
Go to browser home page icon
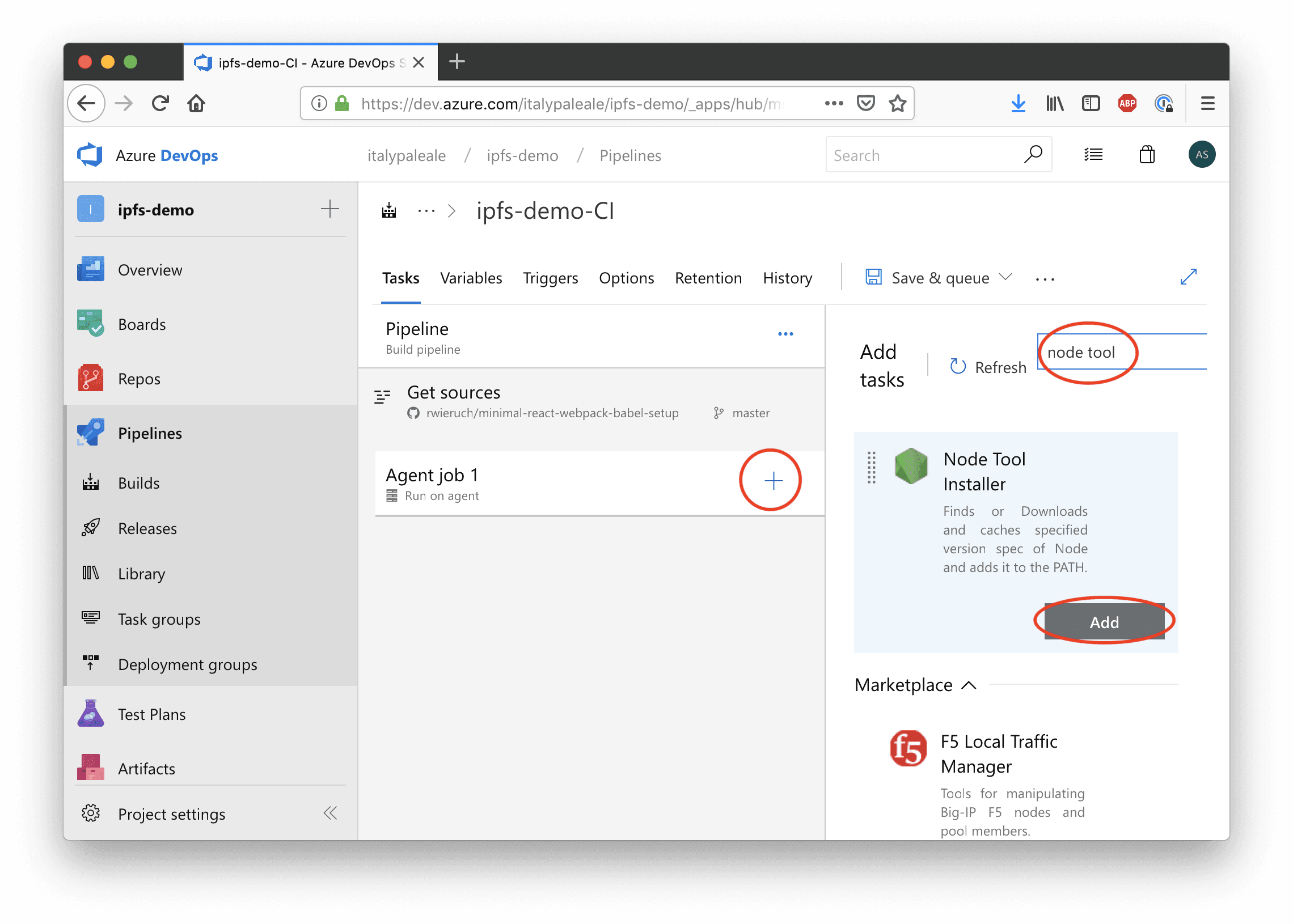(196, 104)
